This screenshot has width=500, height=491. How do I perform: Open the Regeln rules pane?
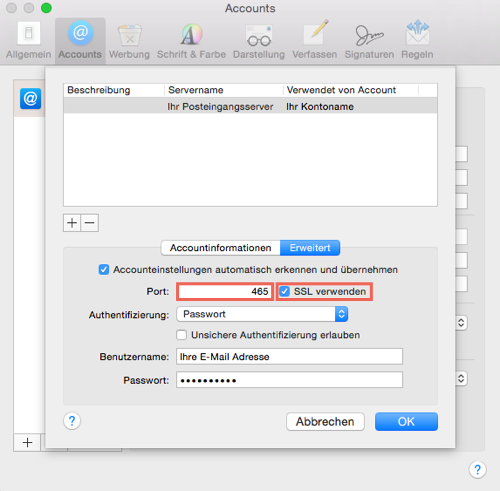click(417, 40)
